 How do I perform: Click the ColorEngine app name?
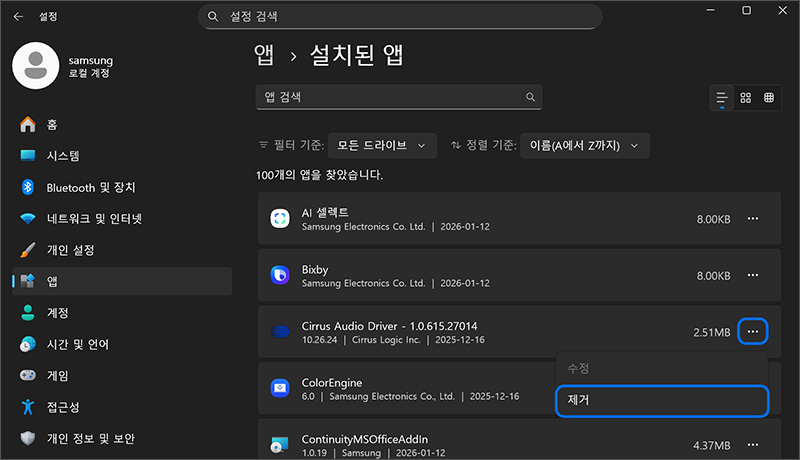(332, 382)
